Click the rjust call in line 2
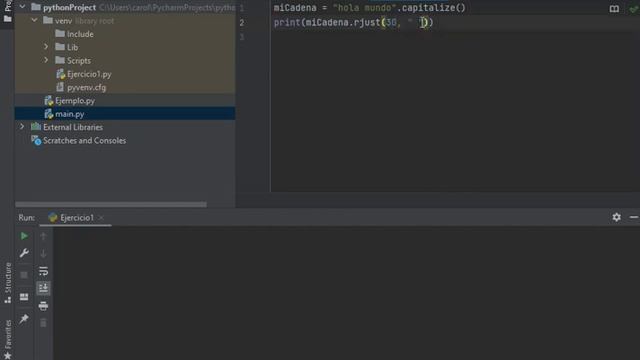The height and width of the screenshot is (360, 640). [x=367, y=22]
